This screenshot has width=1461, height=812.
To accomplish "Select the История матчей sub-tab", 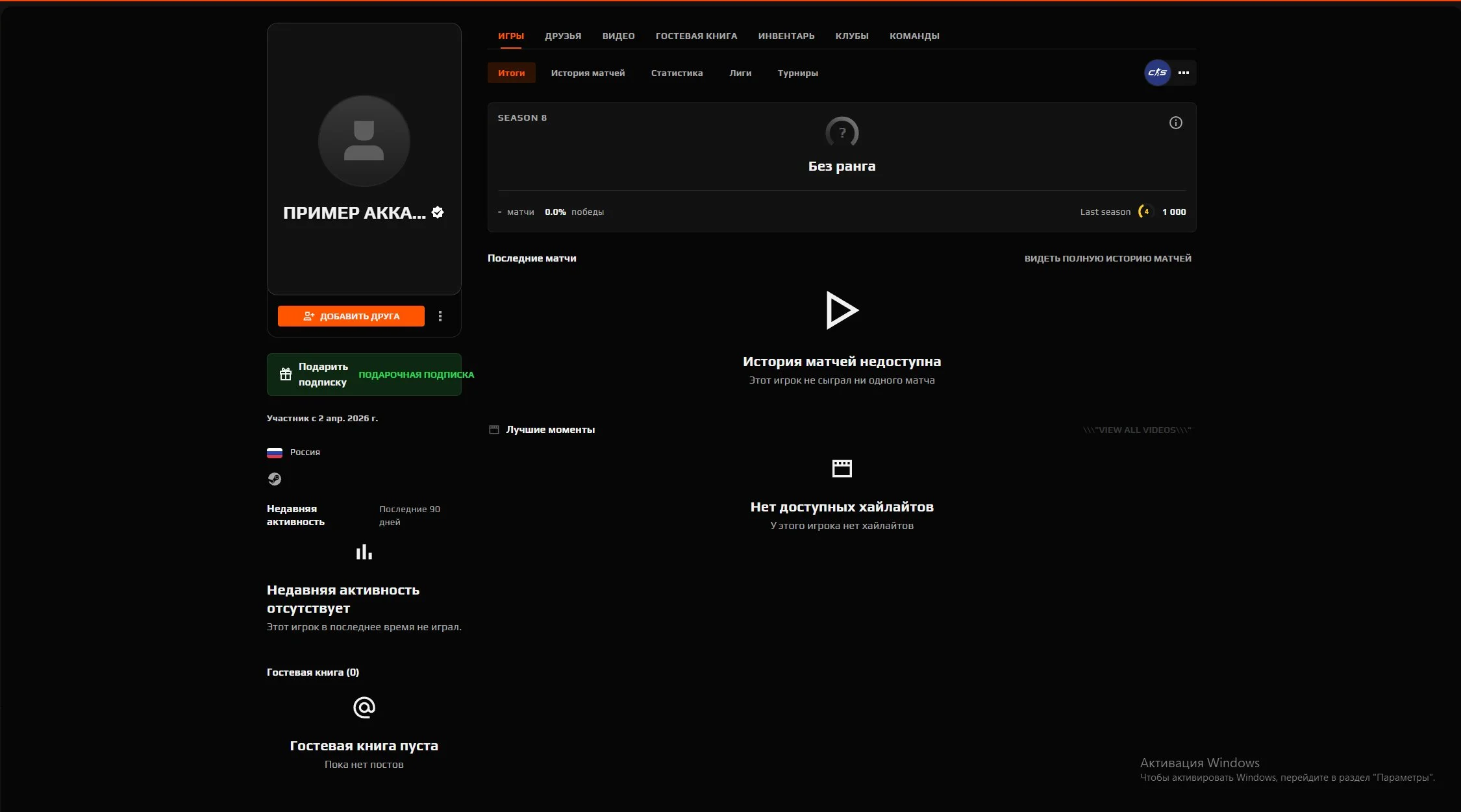I will tap(588, 73).
